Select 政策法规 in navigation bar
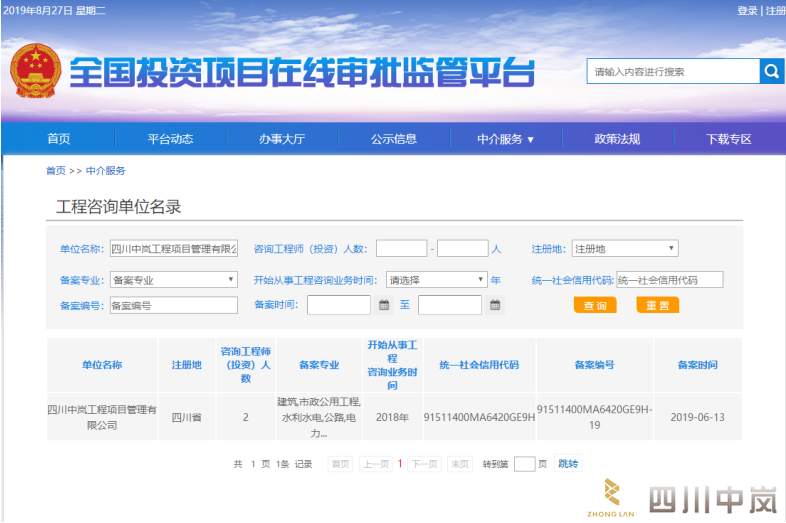 616,139
